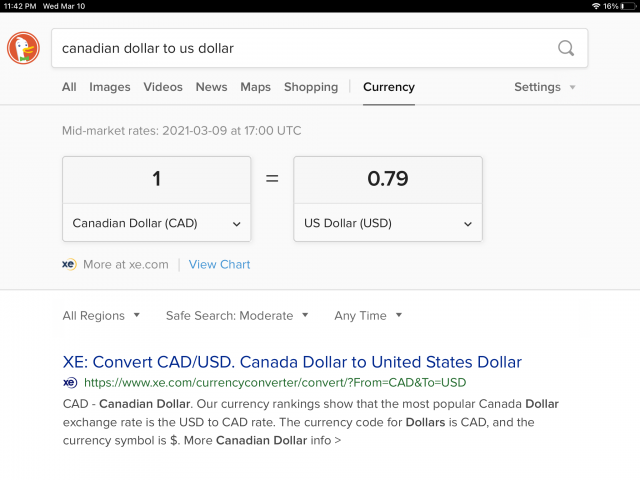Click the amount field showing 1
This screenshot has height=480, width=640.
coord(157,180)
